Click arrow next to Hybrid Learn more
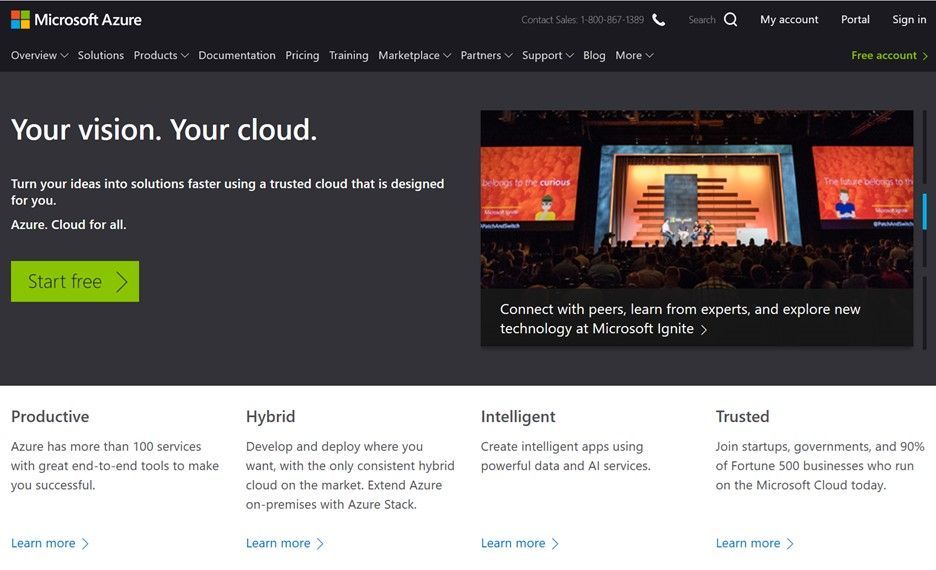Screen dimensions: 936x570 [x=320, y=544]
